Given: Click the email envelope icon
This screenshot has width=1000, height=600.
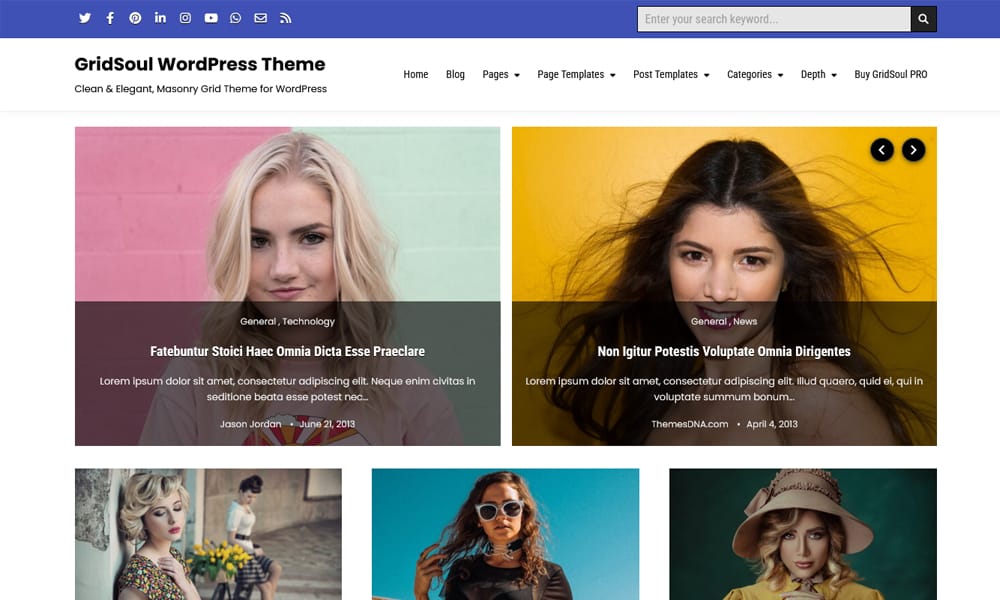Looking at the screenshot, I should (x=261, y=18).
